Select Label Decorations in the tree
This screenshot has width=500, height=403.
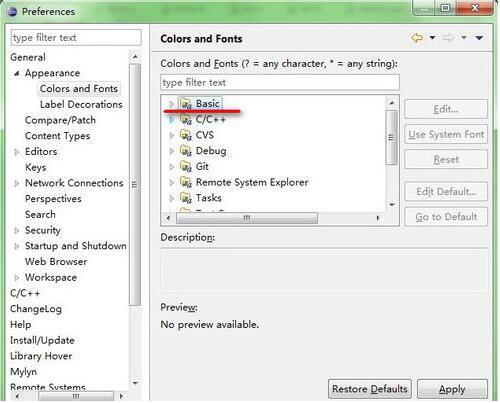[x=81, y=104]
